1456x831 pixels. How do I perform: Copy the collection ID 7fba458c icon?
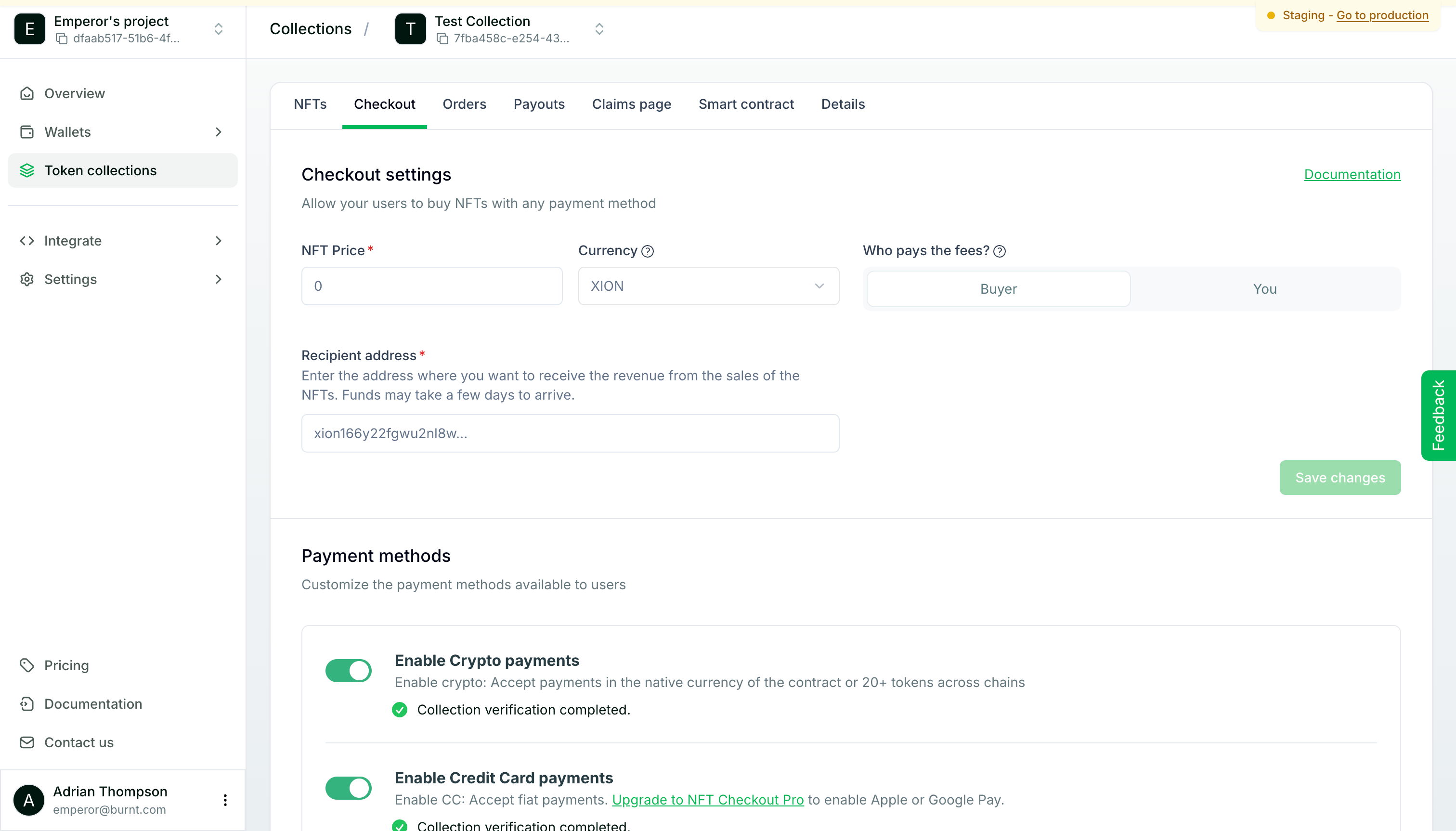(x=442, y=39)
